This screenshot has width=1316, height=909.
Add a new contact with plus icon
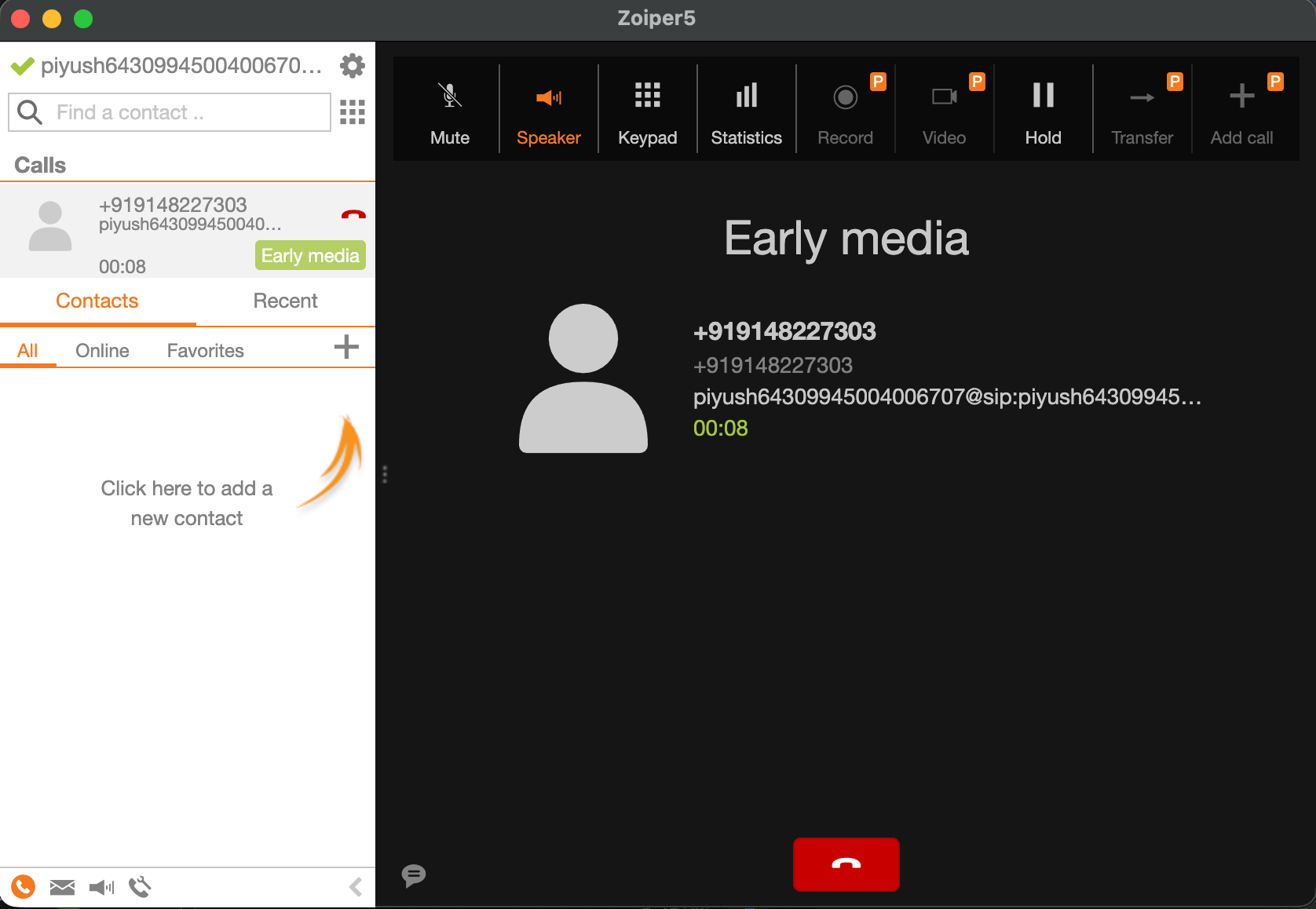[x=346, y=347]
